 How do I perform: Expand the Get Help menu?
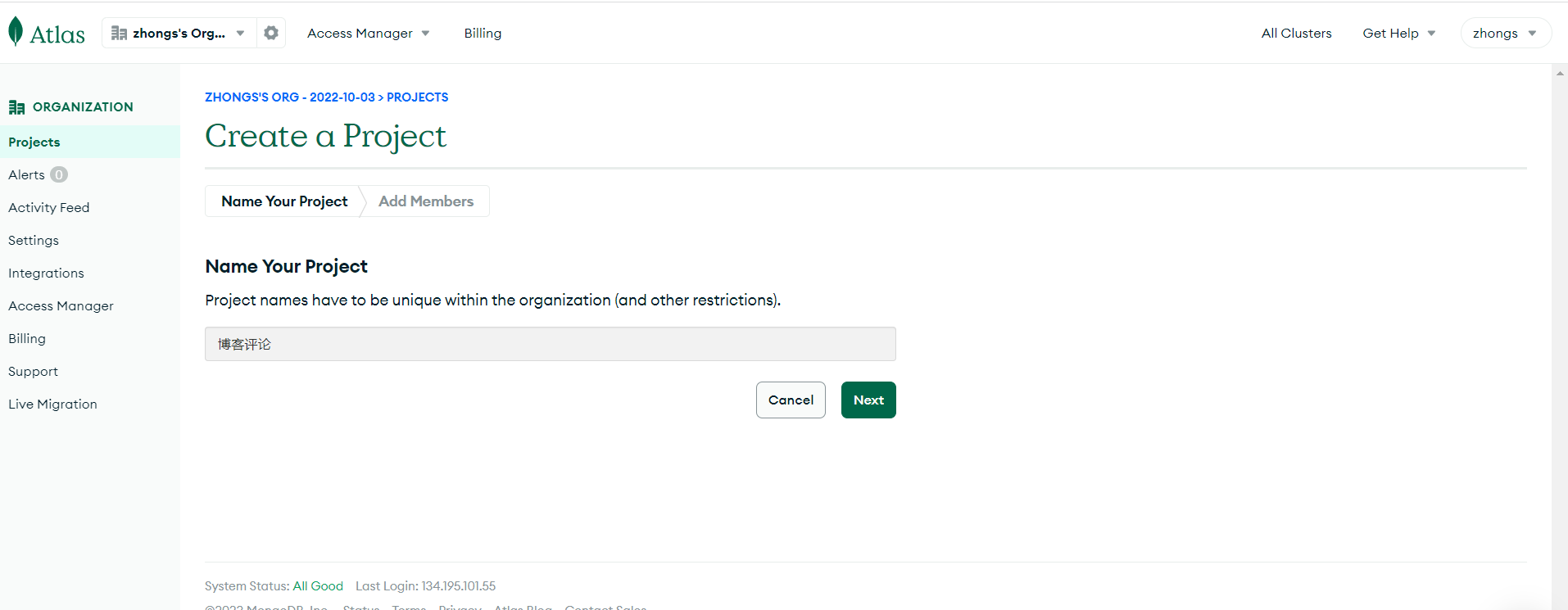pos(1398,34)
